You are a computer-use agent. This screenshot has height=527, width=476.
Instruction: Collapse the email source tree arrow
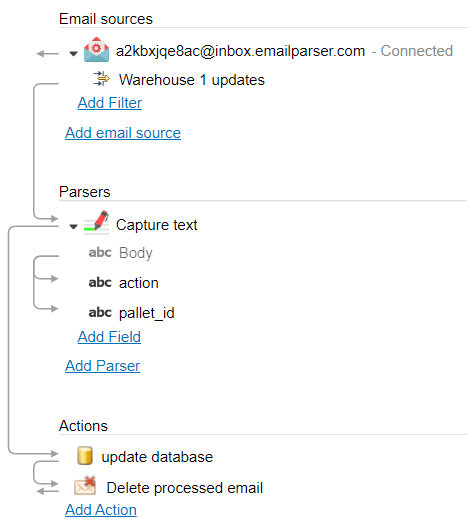click(73, 53)
